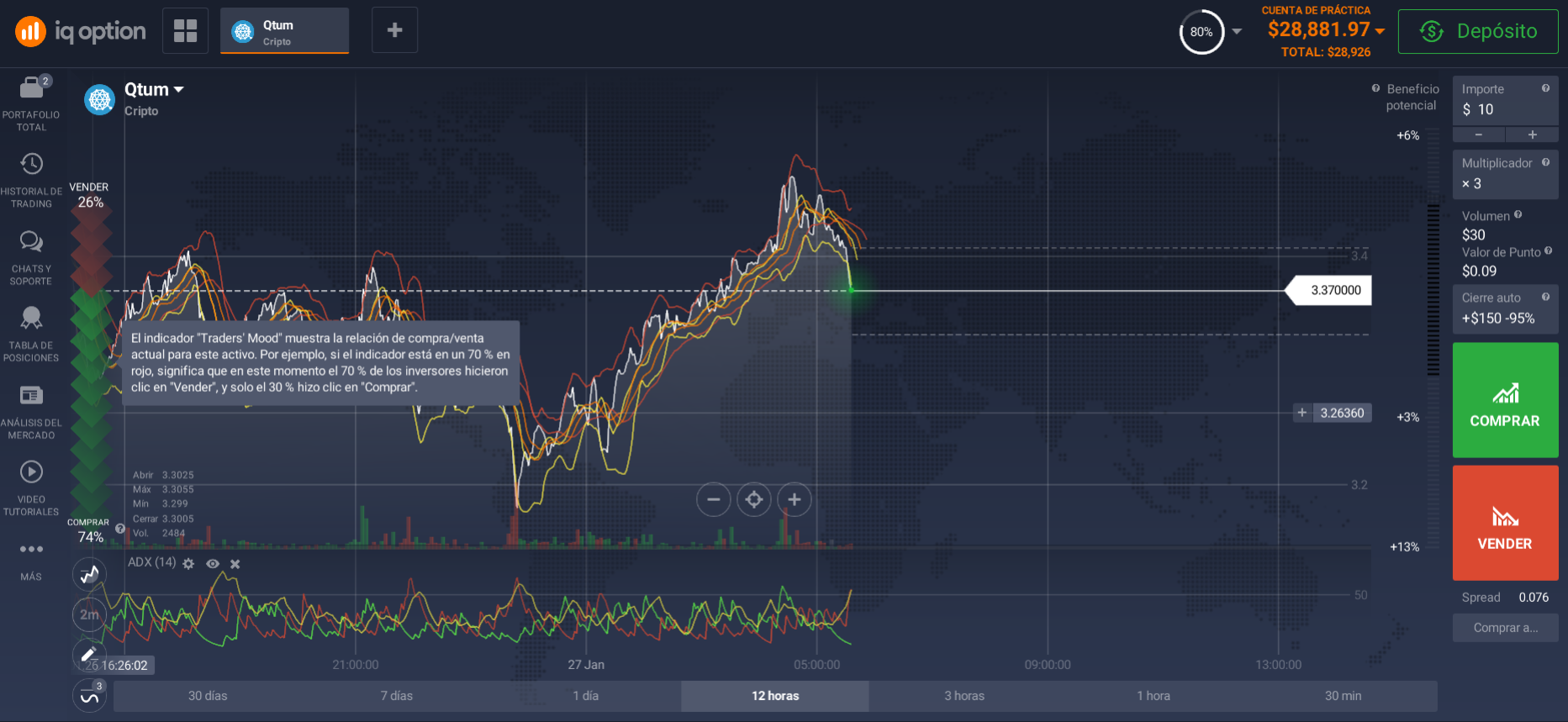Zoom out the chart with minus button

tap(714, 499)
